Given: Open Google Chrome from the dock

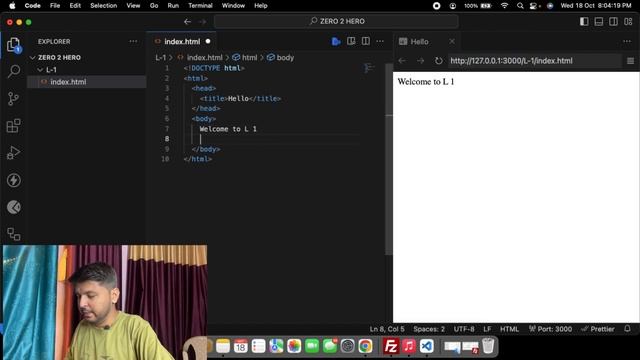Looking at the screenshot, I should [365, 346].
